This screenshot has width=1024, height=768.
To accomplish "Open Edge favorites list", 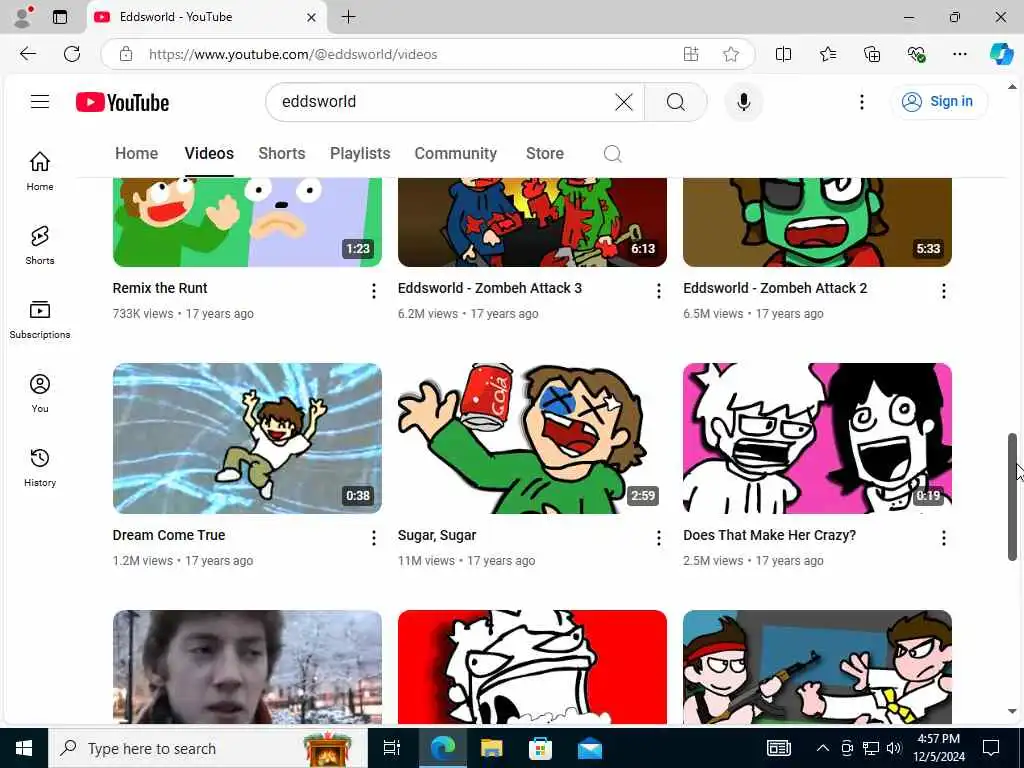I will 827,54.
